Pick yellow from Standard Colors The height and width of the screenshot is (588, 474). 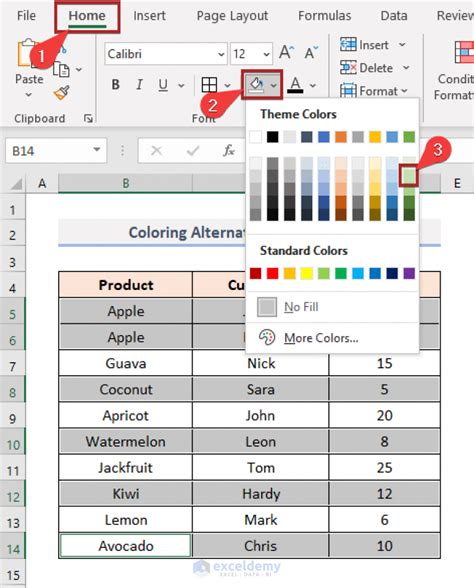[x=306, y=273]
